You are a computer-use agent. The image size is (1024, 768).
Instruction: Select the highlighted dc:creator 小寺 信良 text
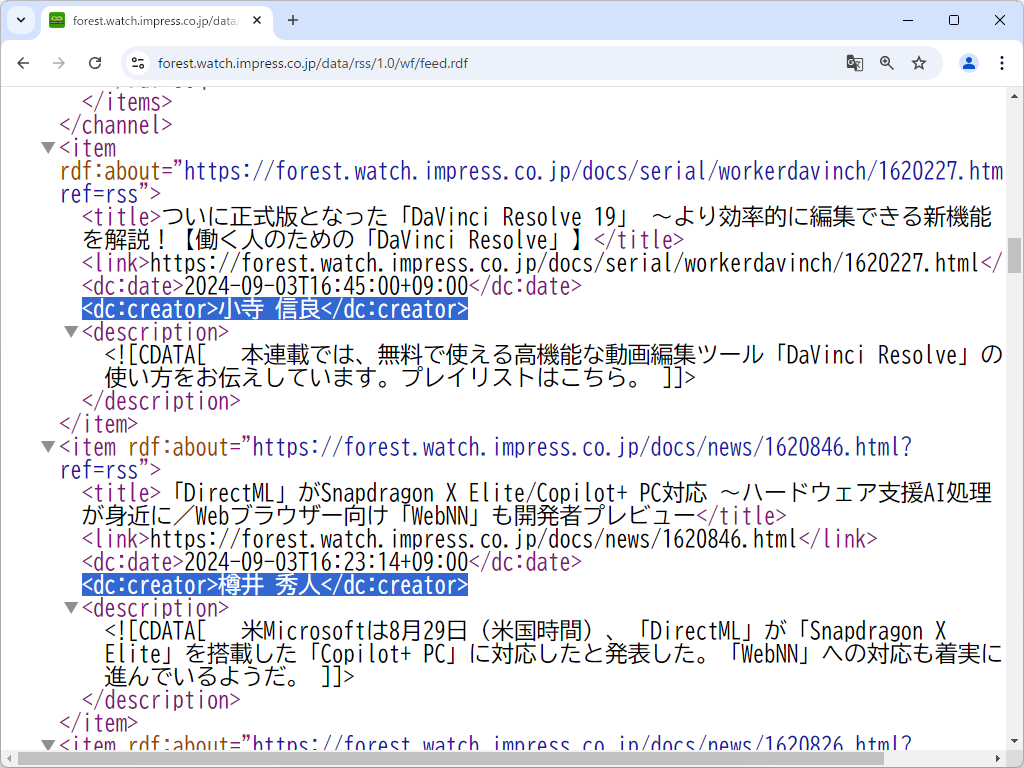pos(273,308)
